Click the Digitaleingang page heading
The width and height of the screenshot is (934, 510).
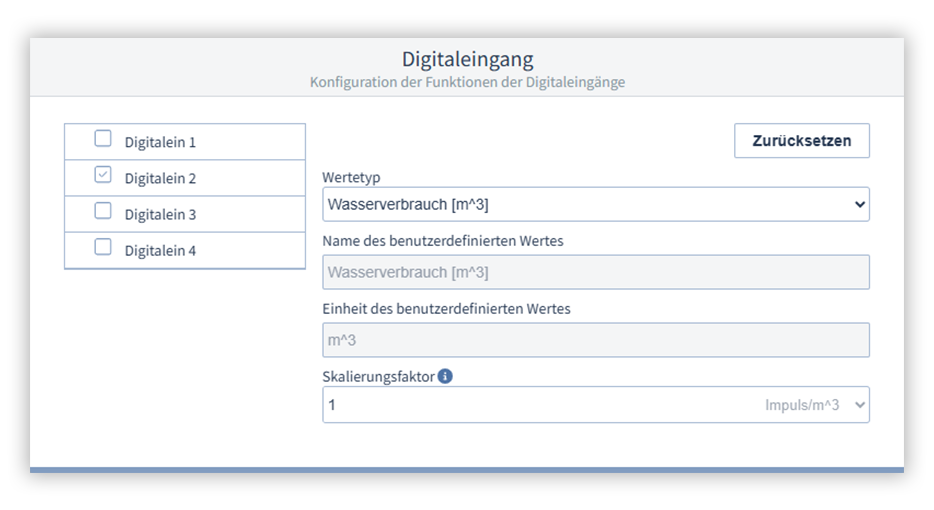[467, 59]
